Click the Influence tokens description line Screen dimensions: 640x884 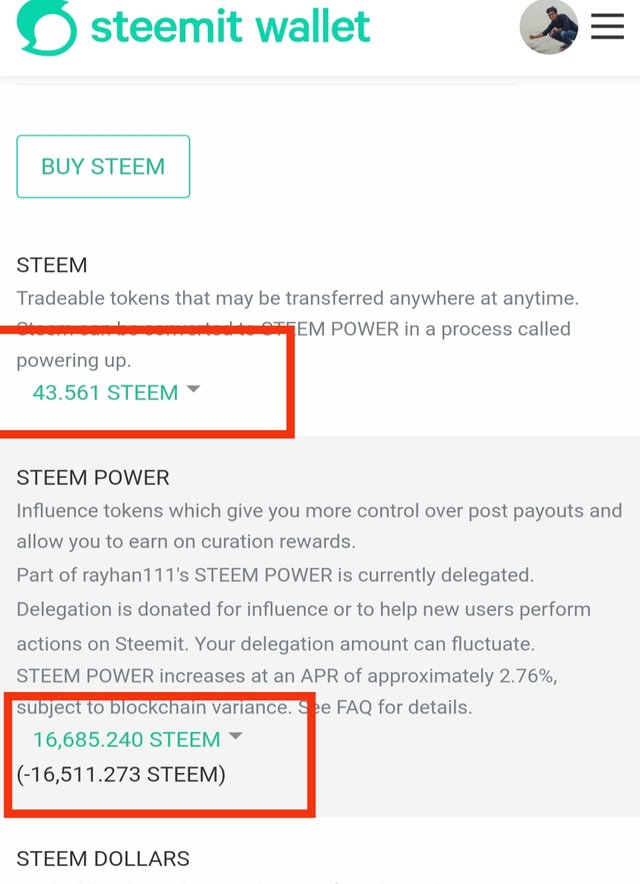[319, 511]
